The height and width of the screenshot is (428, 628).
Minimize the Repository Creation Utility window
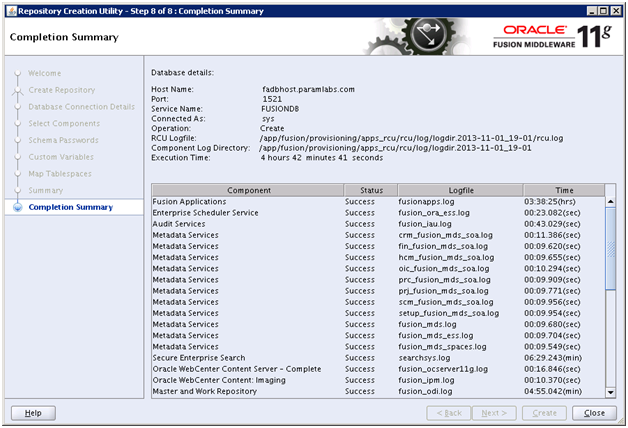click(592, 11)
